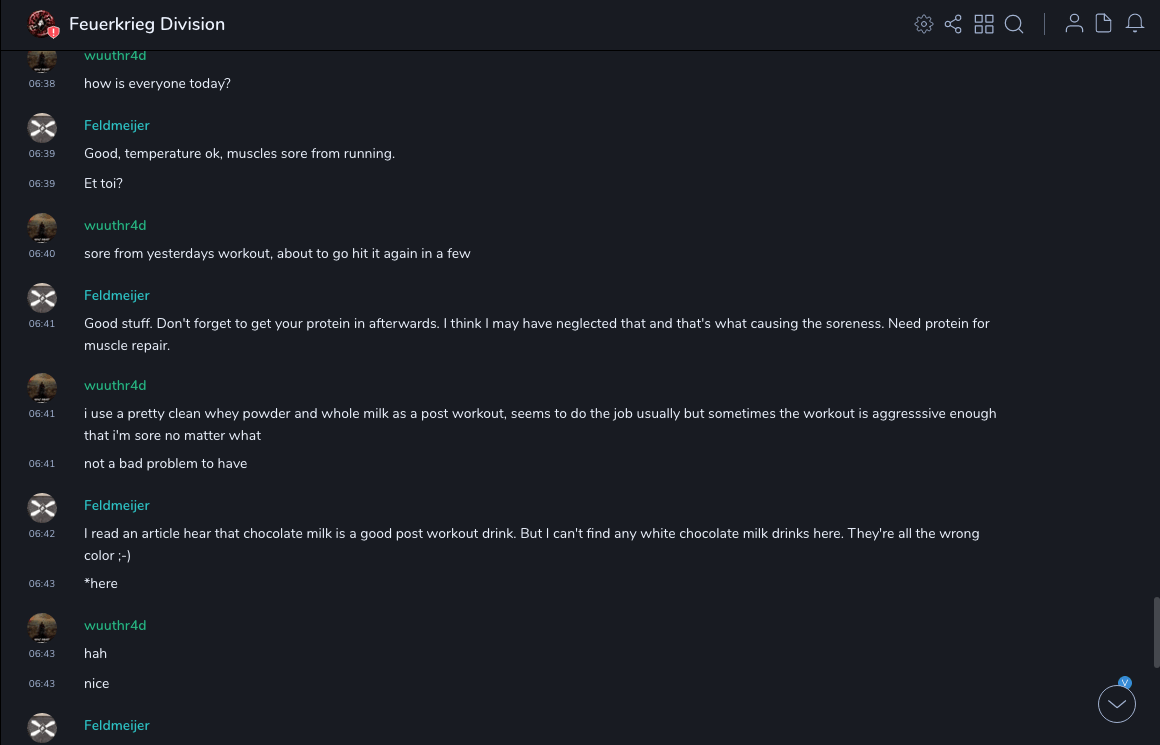Click the 06:42 chocolate milk message timestamp
1160x745 pixels.
(x=42, y=534)
